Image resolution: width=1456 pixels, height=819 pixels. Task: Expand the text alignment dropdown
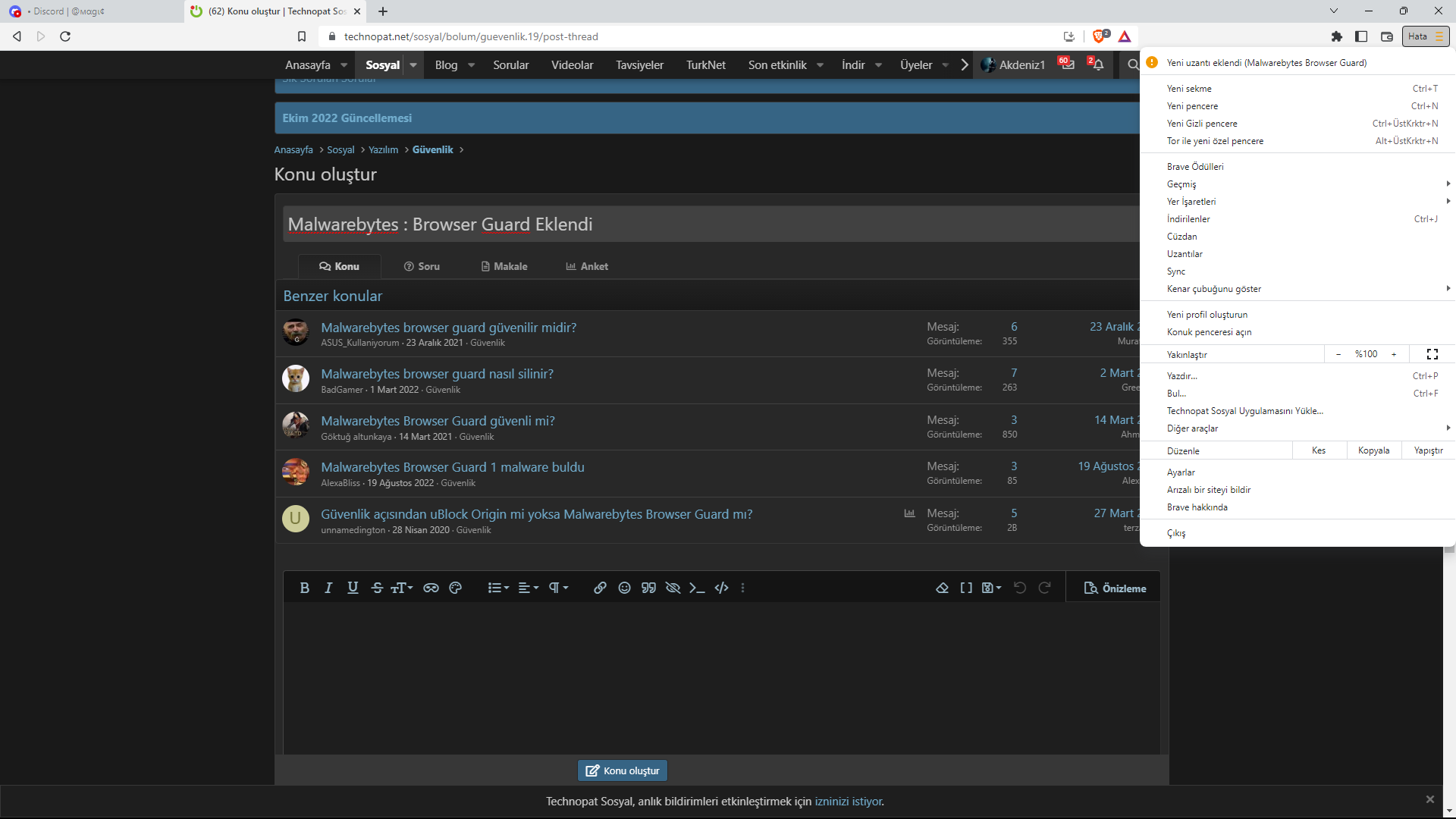(529, 588)
